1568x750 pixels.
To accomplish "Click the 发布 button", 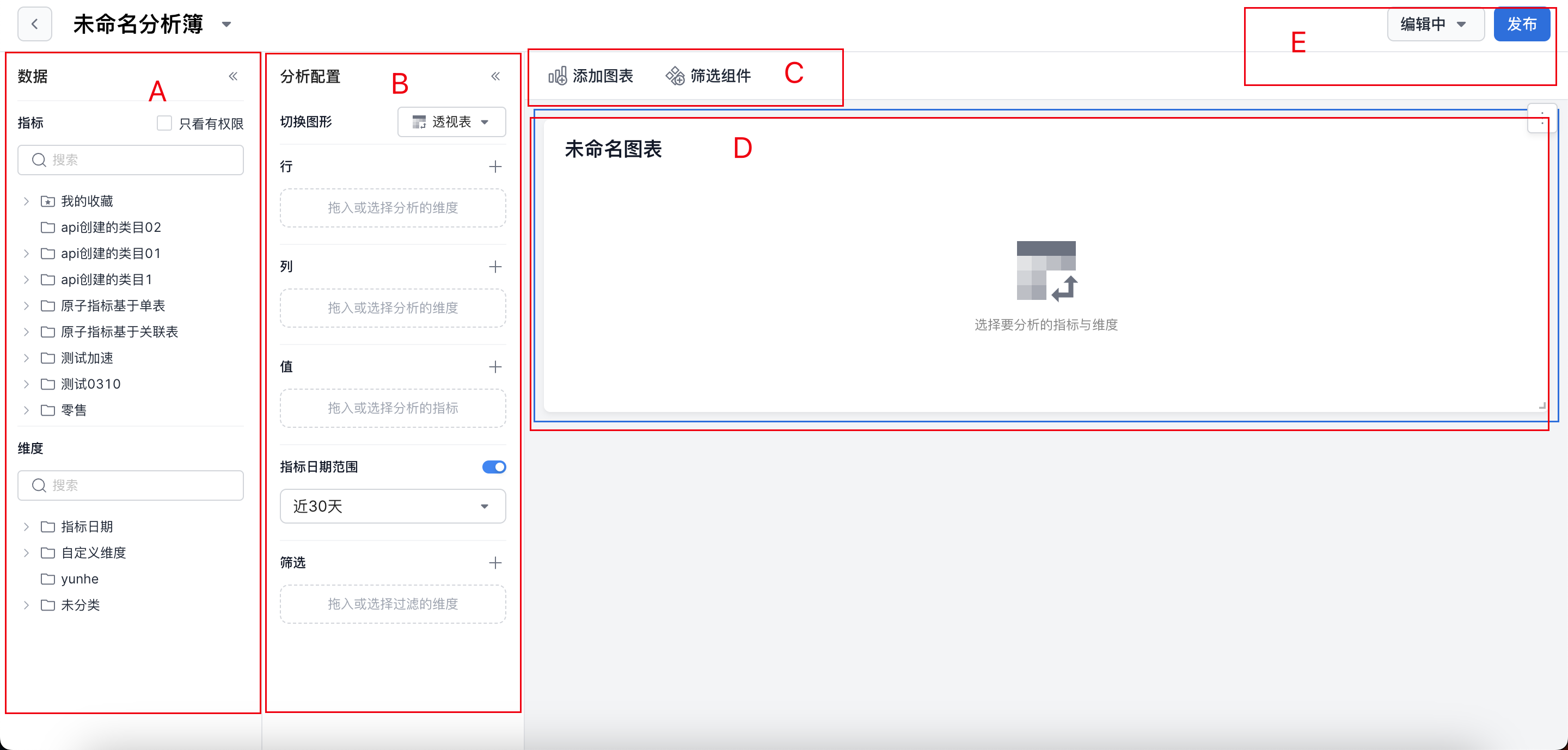I will click(x=1521, y=24).
